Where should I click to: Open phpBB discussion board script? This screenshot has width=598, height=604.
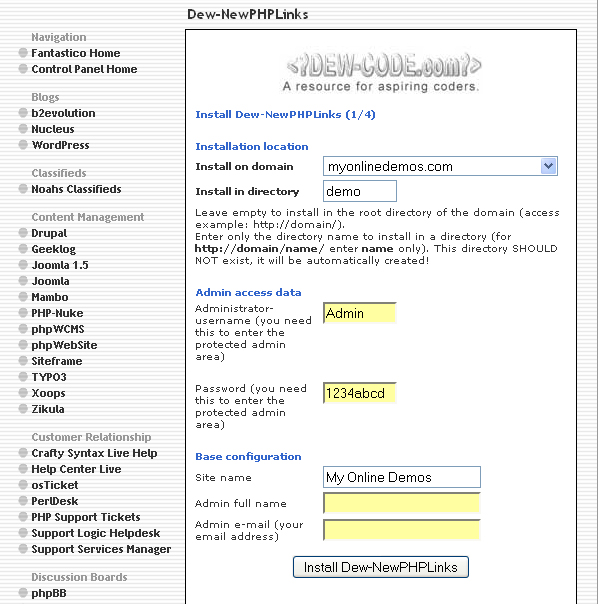(49, 593)
